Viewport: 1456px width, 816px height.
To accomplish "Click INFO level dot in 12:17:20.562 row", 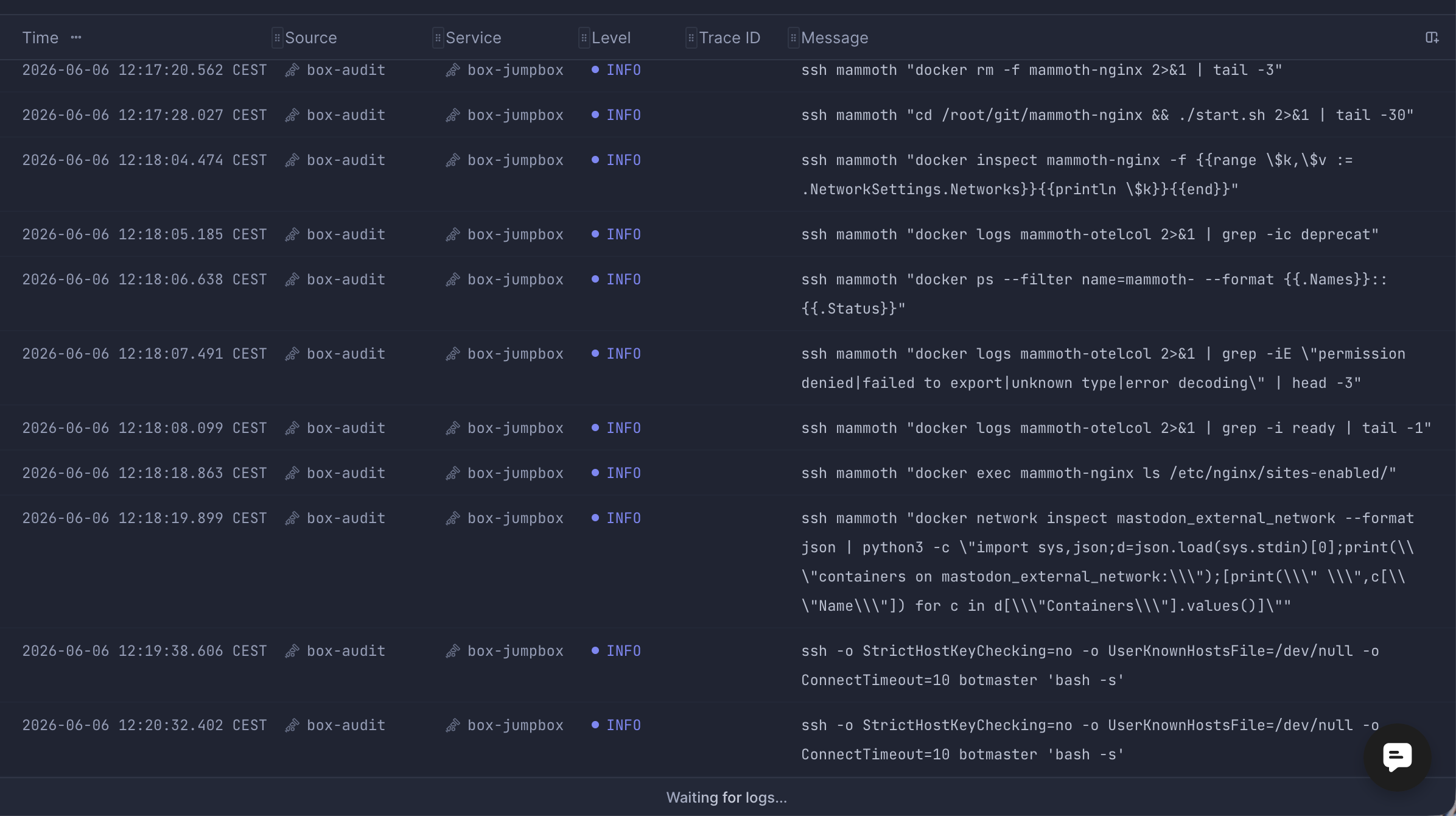I will 595,69.
